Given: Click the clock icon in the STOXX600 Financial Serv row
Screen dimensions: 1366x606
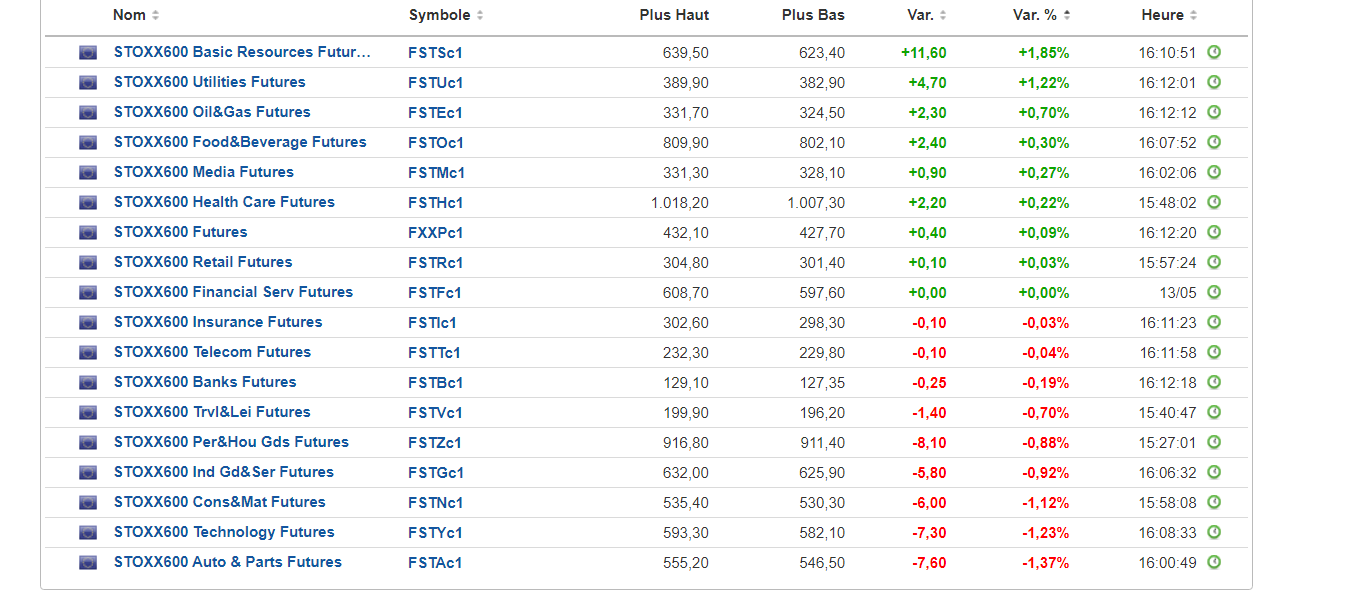Looking at the screenshot, I should coord(1214,292).
